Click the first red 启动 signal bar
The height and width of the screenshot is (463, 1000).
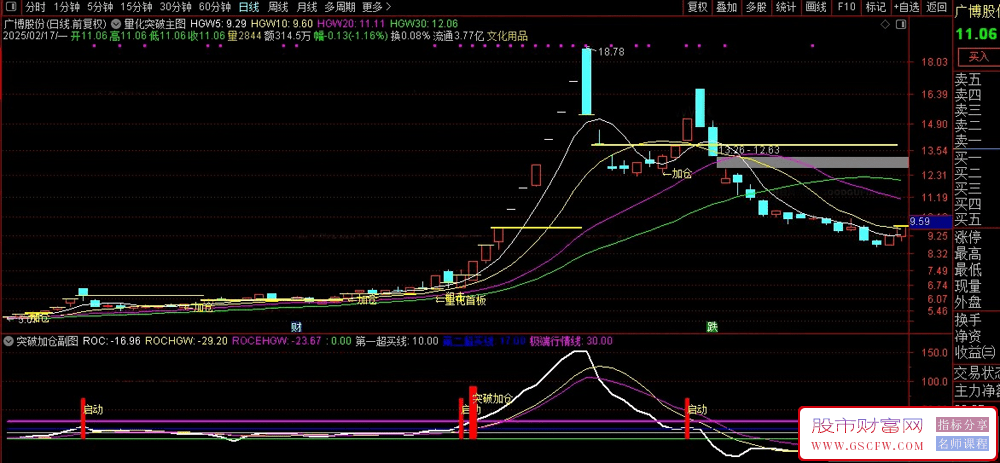[83, 418]
